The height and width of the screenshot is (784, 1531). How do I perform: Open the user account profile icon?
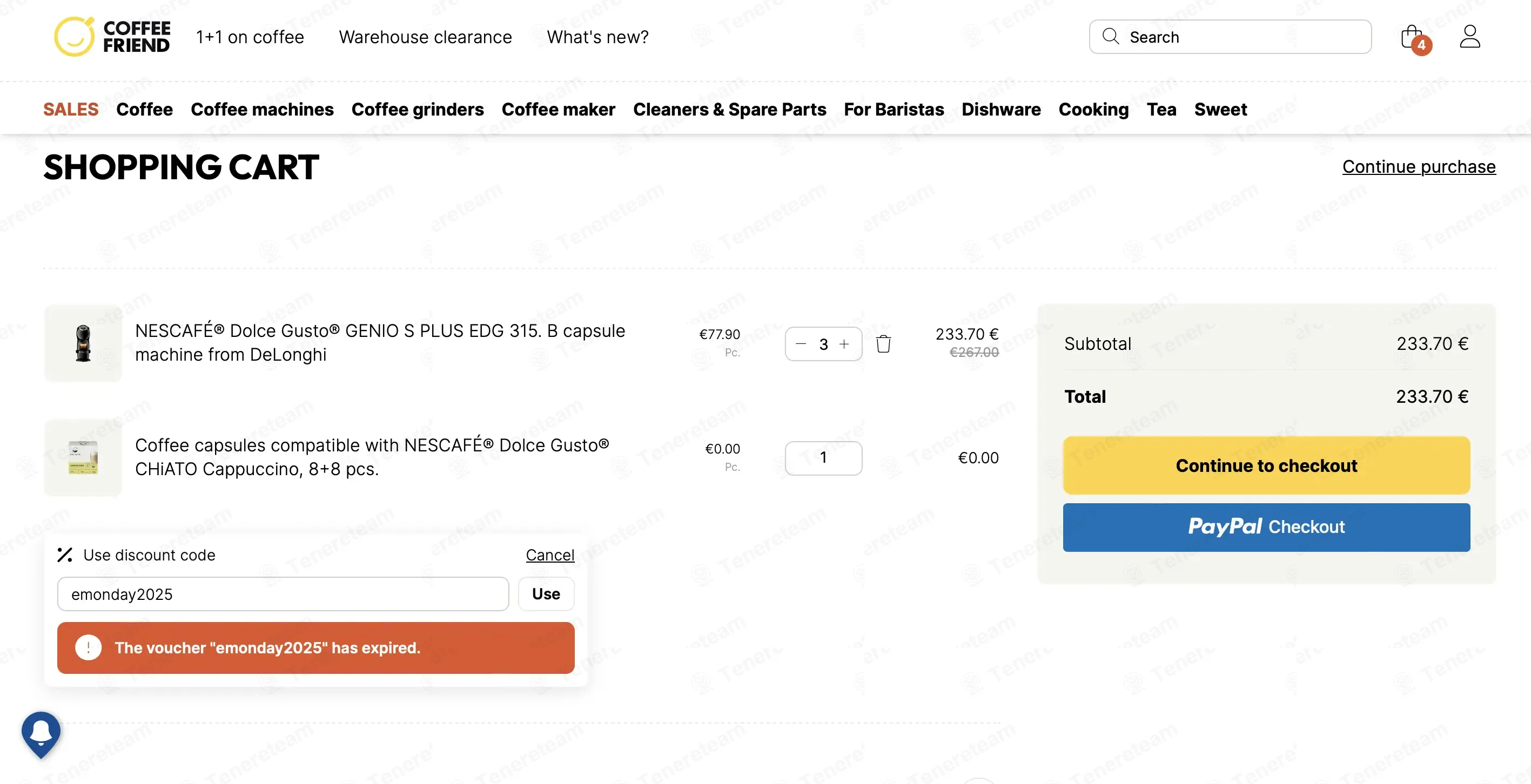(x=1470, y=37)
